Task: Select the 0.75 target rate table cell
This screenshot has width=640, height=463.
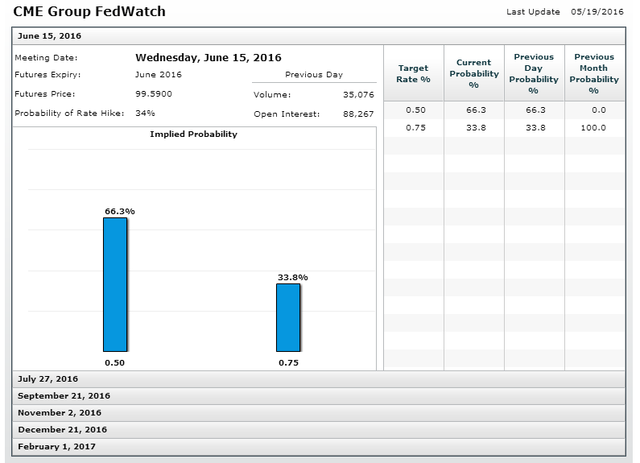Action: (413, 127)
